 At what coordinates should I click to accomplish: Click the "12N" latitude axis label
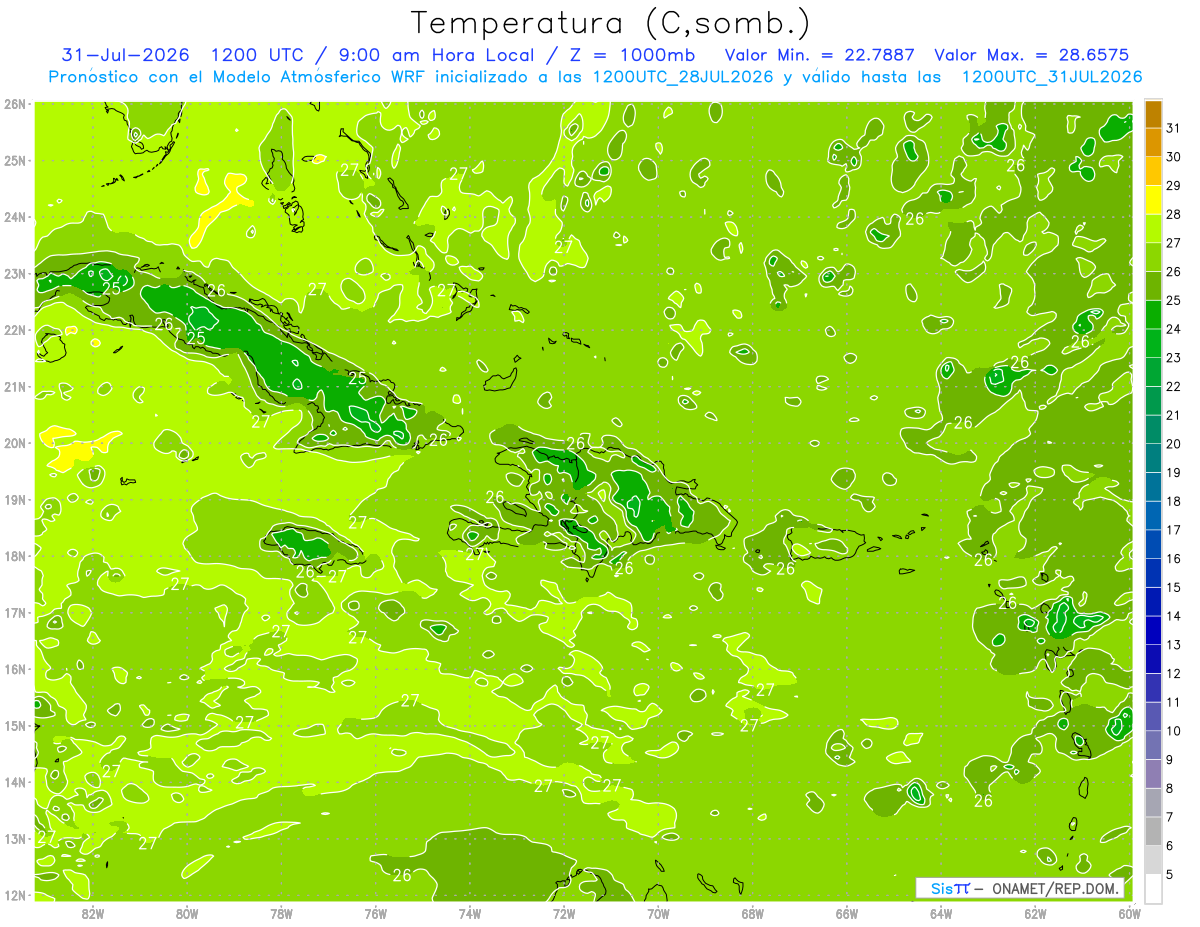(14, 895)
